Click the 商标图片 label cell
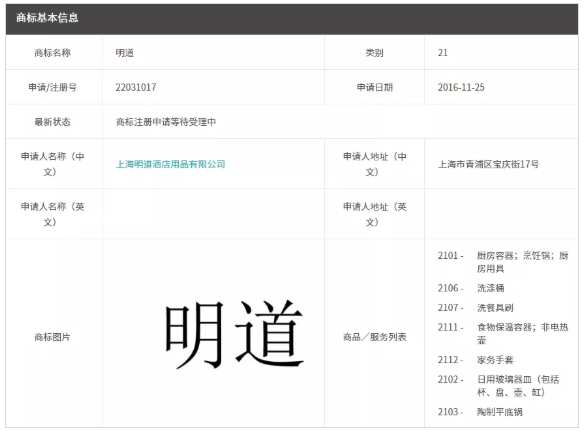Image resolution: width=585 pixels, height=435 pixels. (54, 333)
